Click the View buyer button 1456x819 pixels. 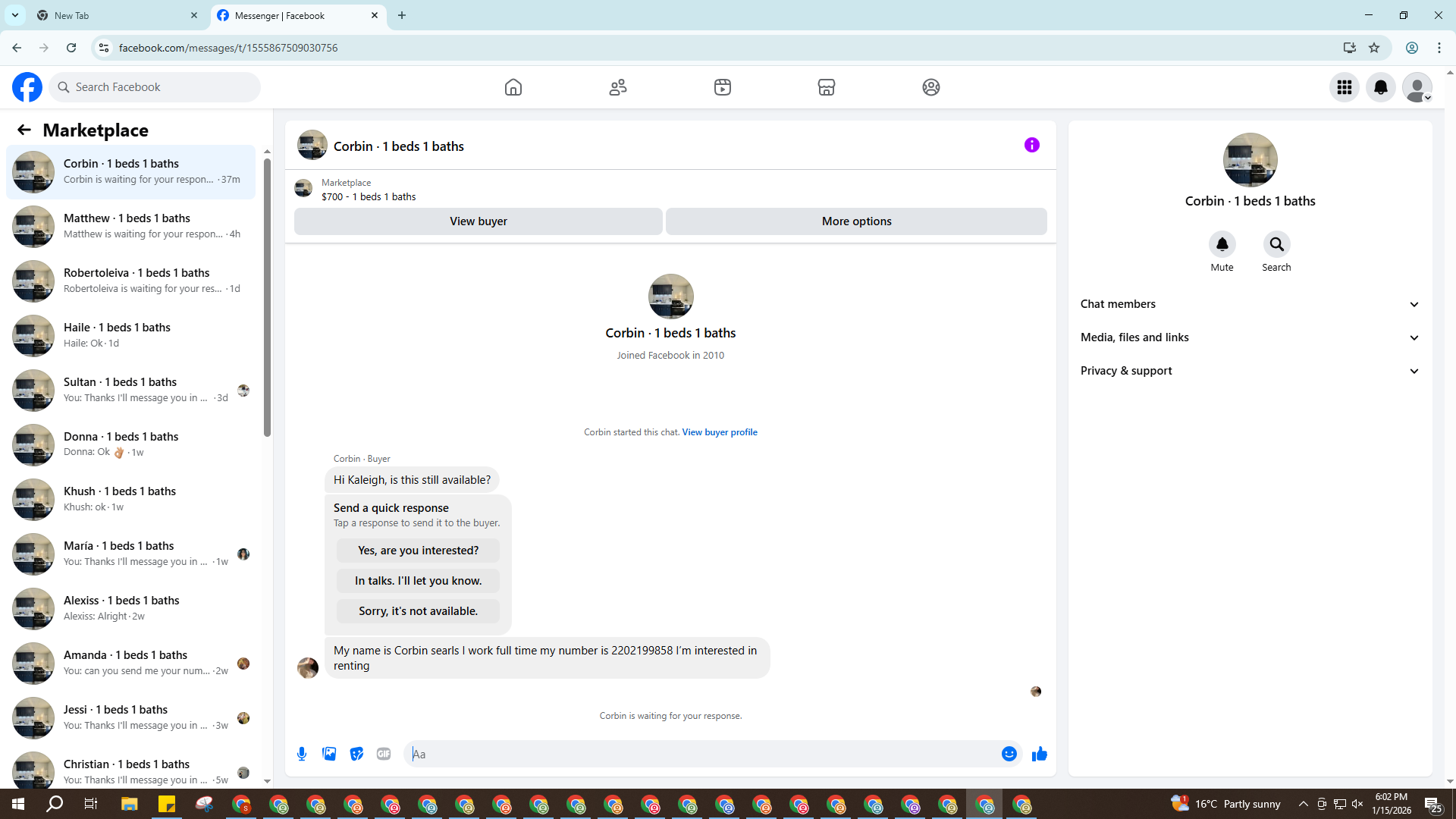coord(478,221)
